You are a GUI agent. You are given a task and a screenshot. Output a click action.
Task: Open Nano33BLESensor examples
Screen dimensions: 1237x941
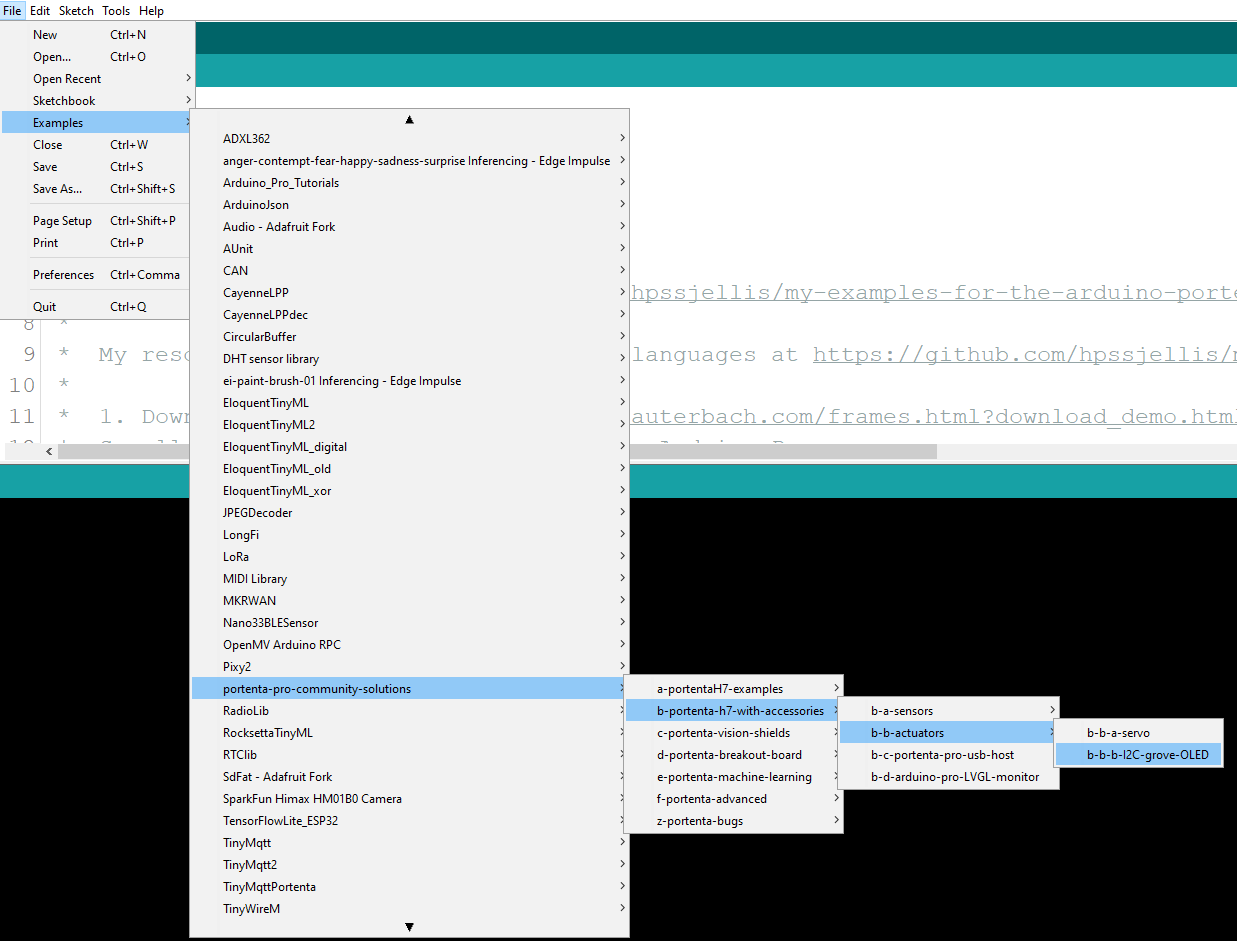point(410,623)
